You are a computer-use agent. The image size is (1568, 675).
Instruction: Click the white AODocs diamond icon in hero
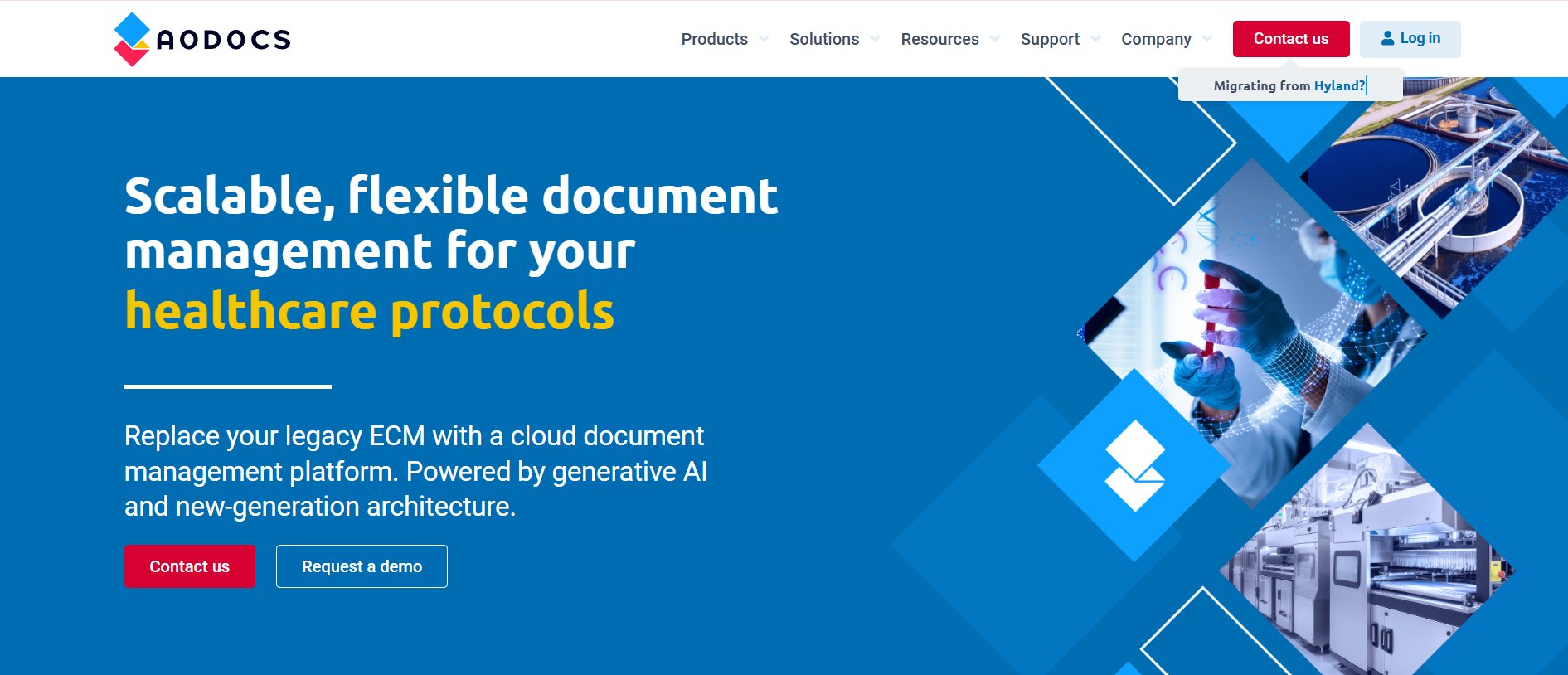1135,466
